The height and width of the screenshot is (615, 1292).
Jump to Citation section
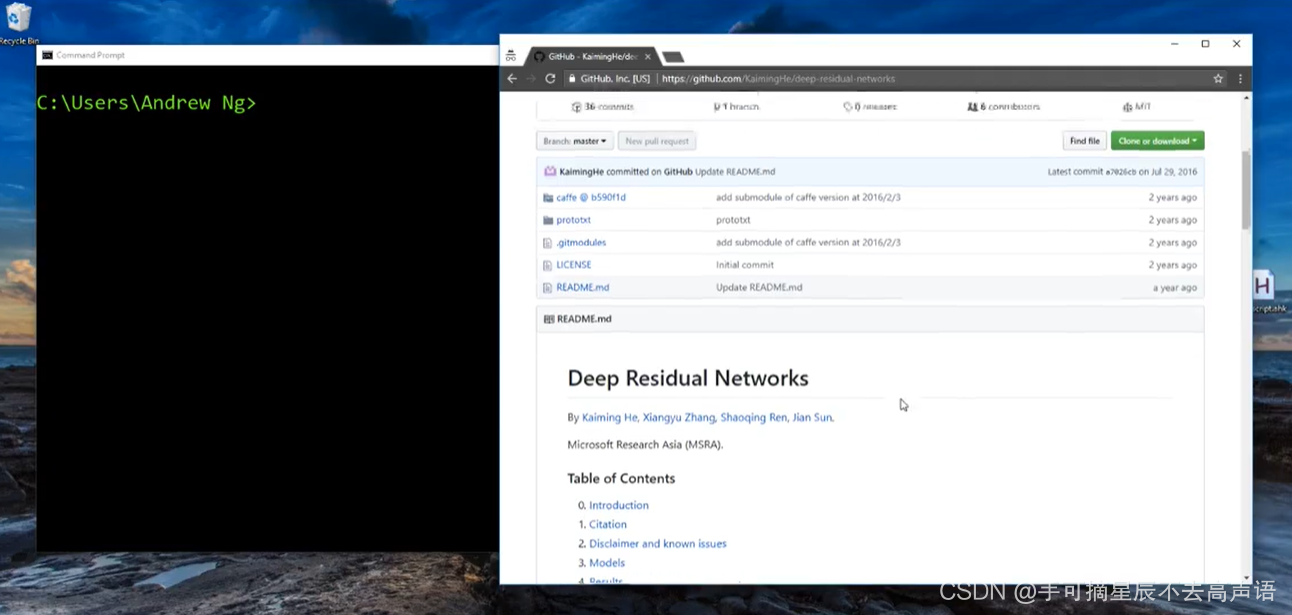(x=608, y=524)
